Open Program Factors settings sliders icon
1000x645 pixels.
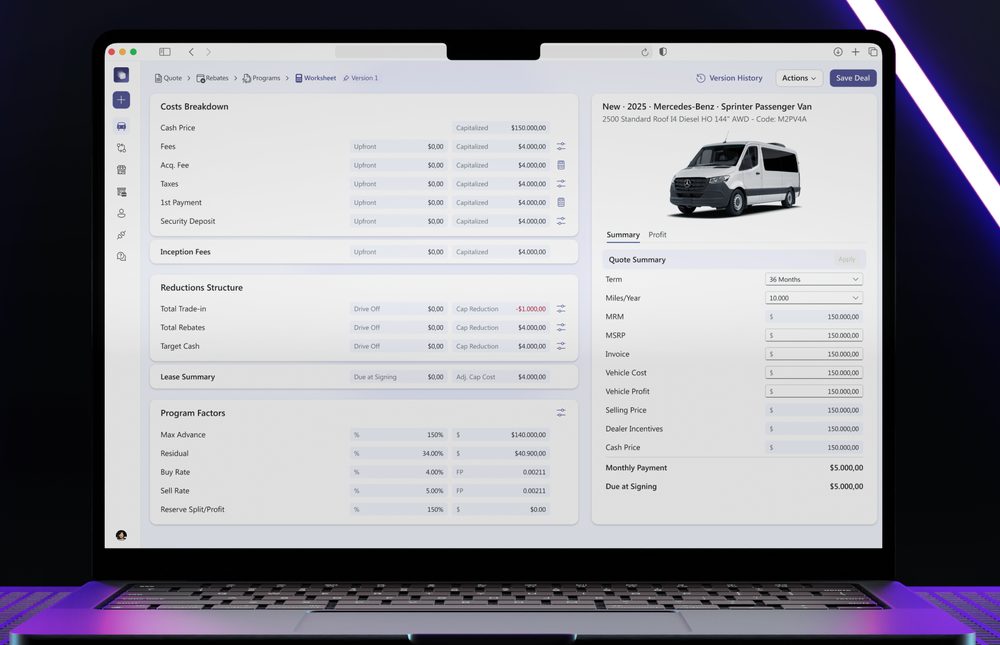[561, 413]
